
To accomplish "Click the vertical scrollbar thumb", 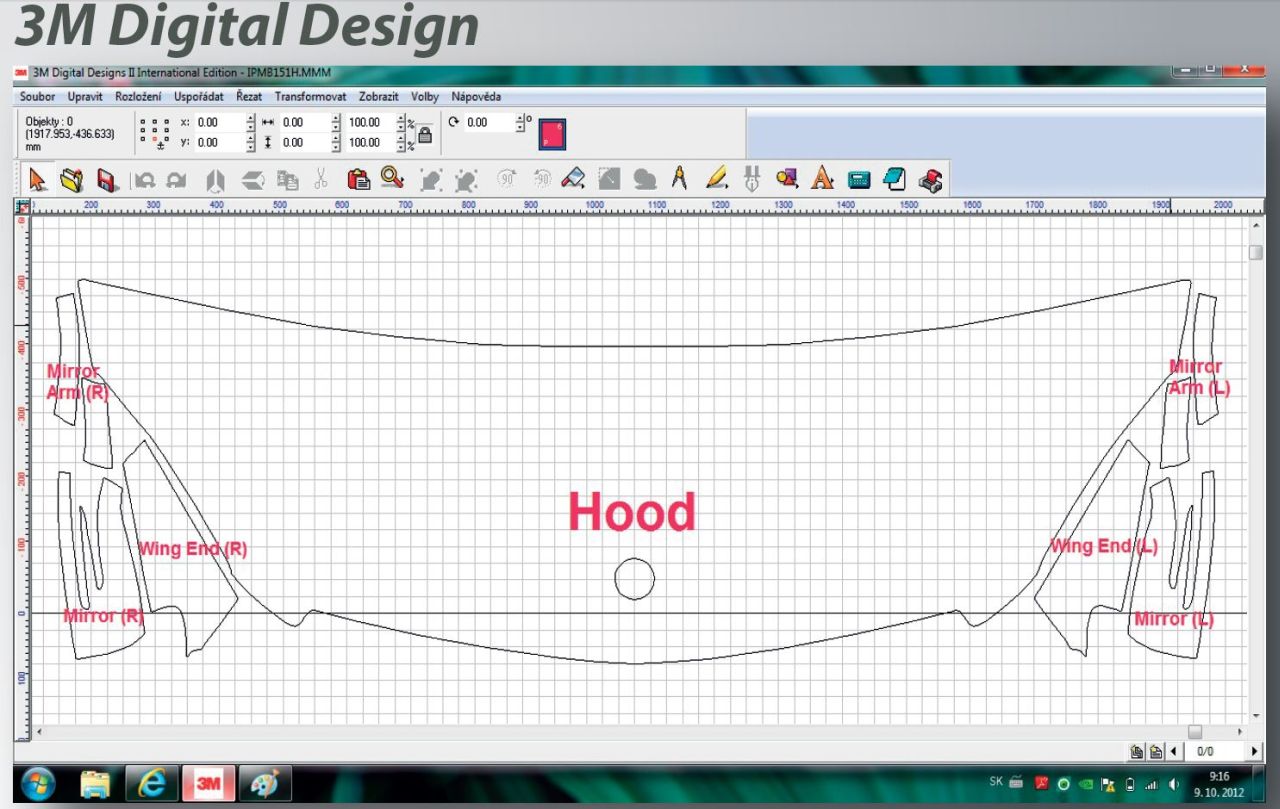I will 1256,252.
